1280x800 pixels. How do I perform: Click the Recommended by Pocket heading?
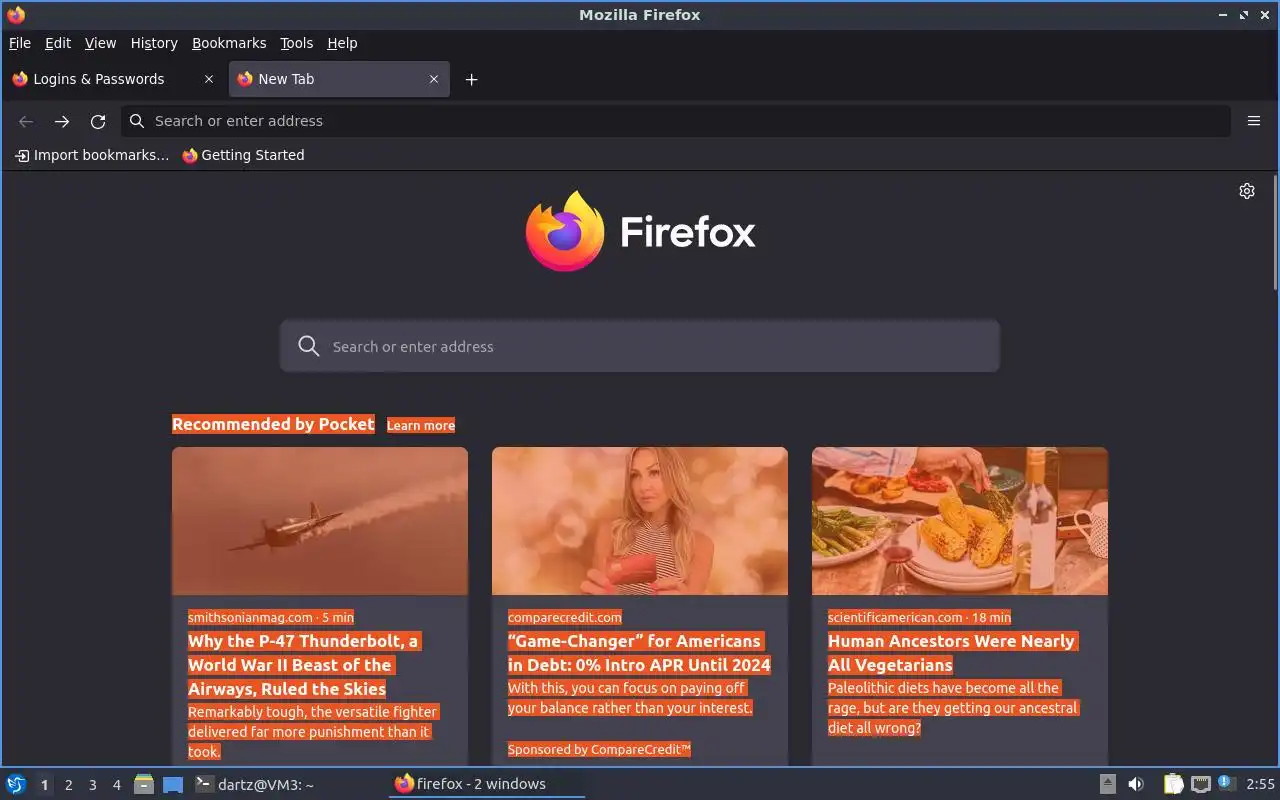pyautogui.click(x=273, y=424)
